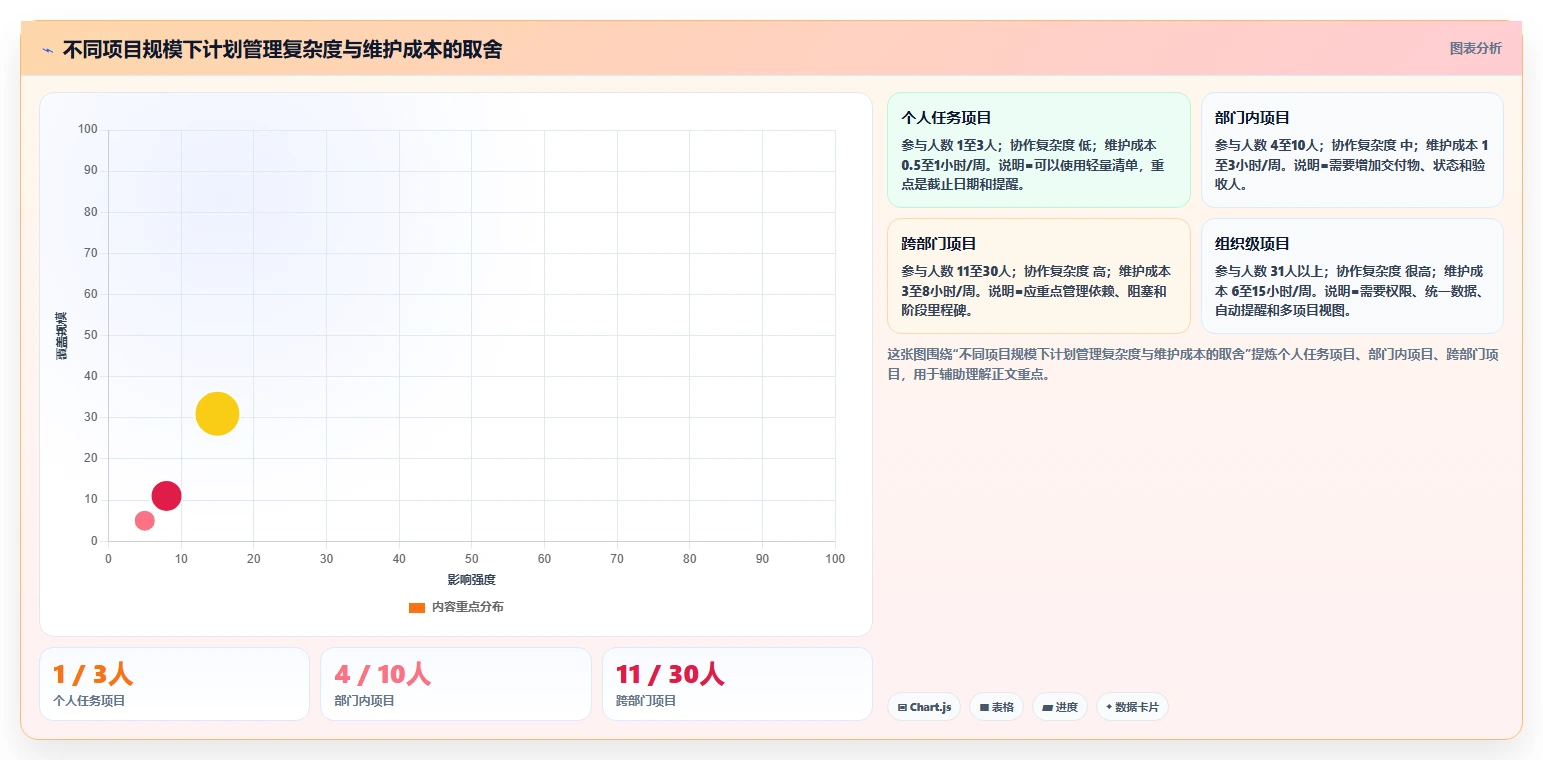Click the main title 不同项目规模下计划管理复杂度

[x=283, y=49]
